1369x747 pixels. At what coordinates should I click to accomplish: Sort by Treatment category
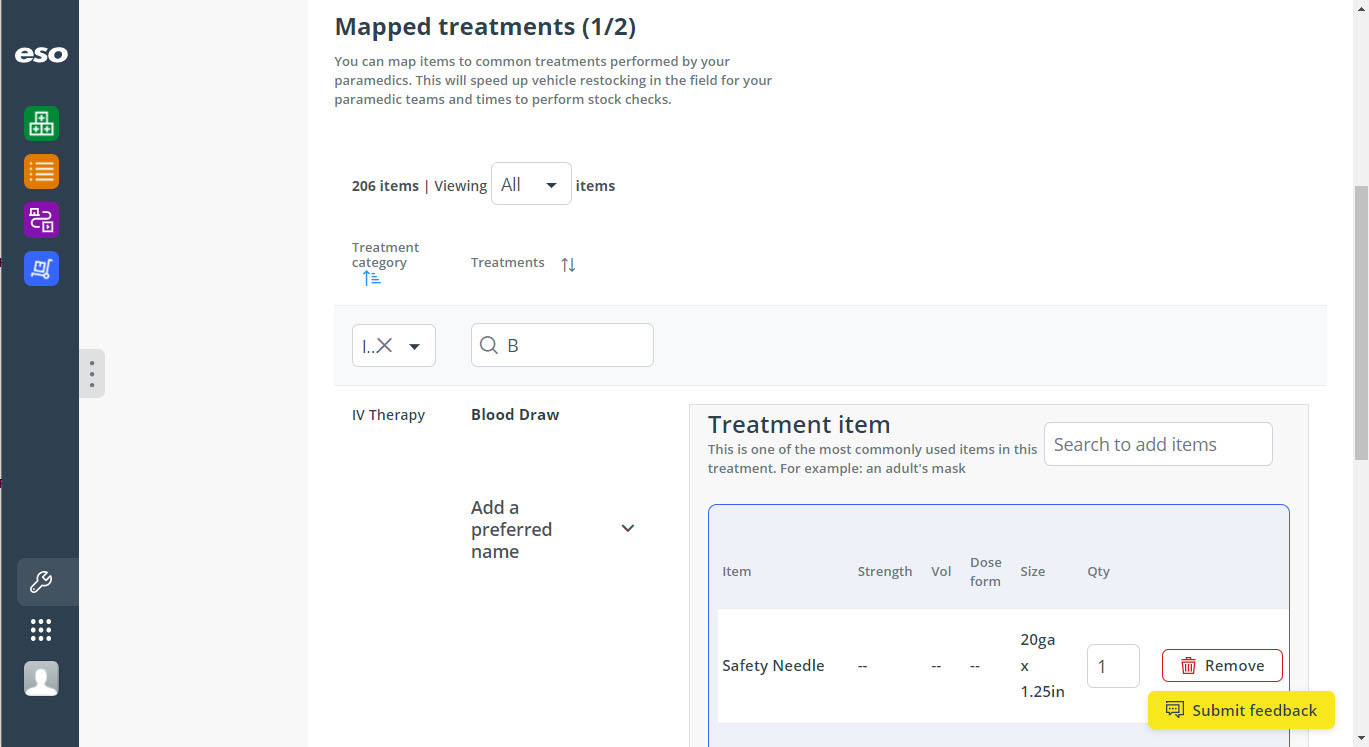tap(371, 279)
